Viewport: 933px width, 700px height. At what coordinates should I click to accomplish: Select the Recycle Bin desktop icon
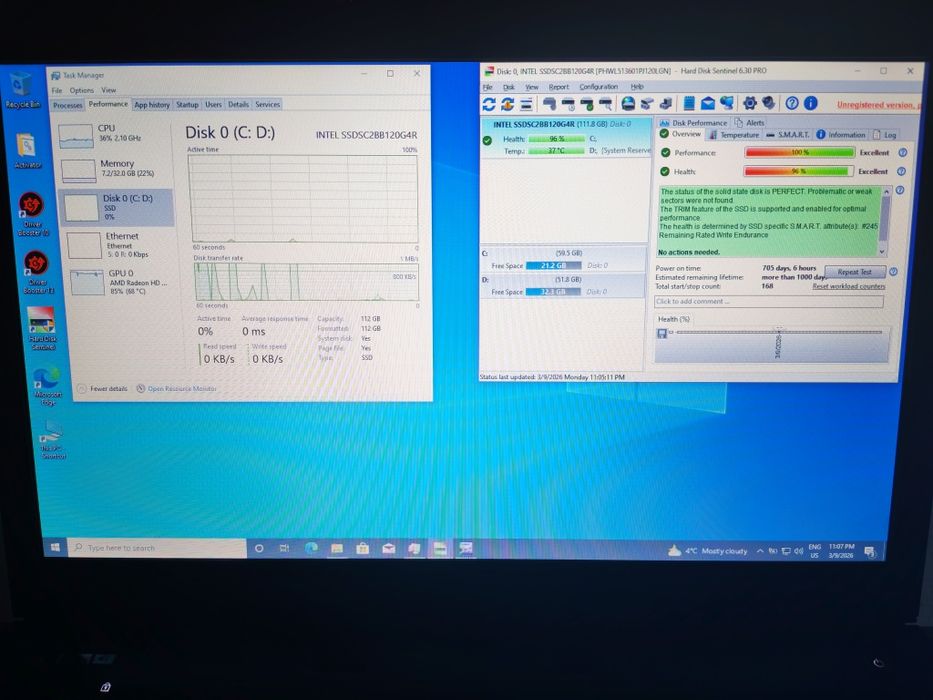tap(22, 90)
